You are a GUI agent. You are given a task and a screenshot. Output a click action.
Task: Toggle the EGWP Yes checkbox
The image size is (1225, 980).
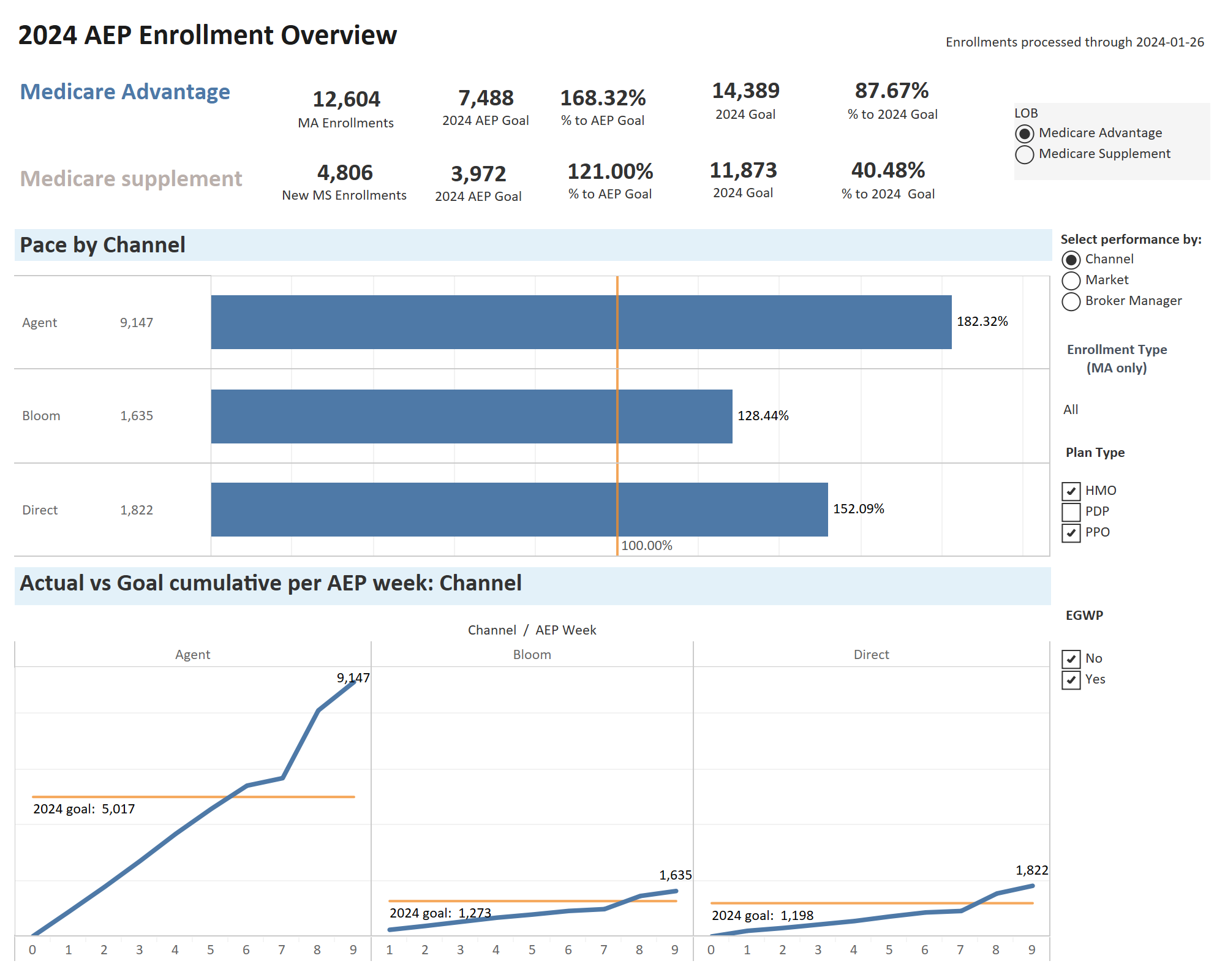pyautogui.click(x=1071, y=680)
